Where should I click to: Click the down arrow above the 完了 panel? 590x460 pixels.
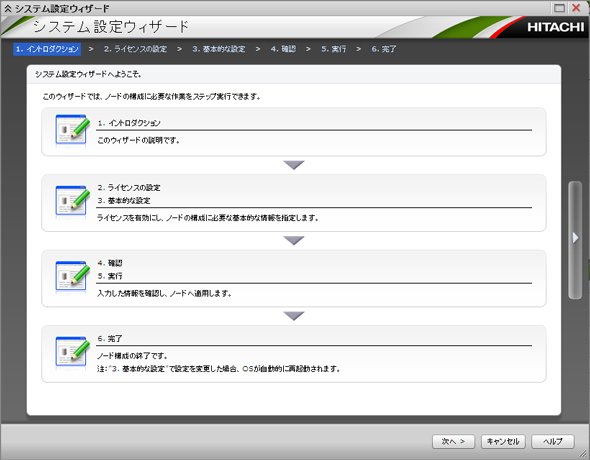[294, 315]
